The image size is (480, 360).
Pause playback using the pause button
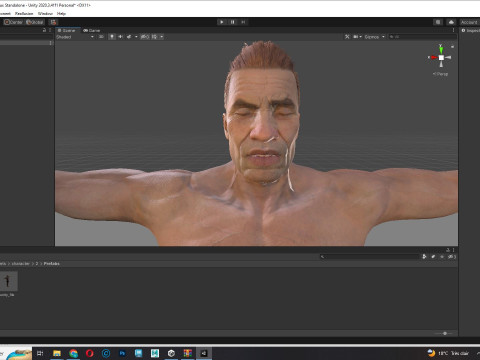[x=233, y=22]
